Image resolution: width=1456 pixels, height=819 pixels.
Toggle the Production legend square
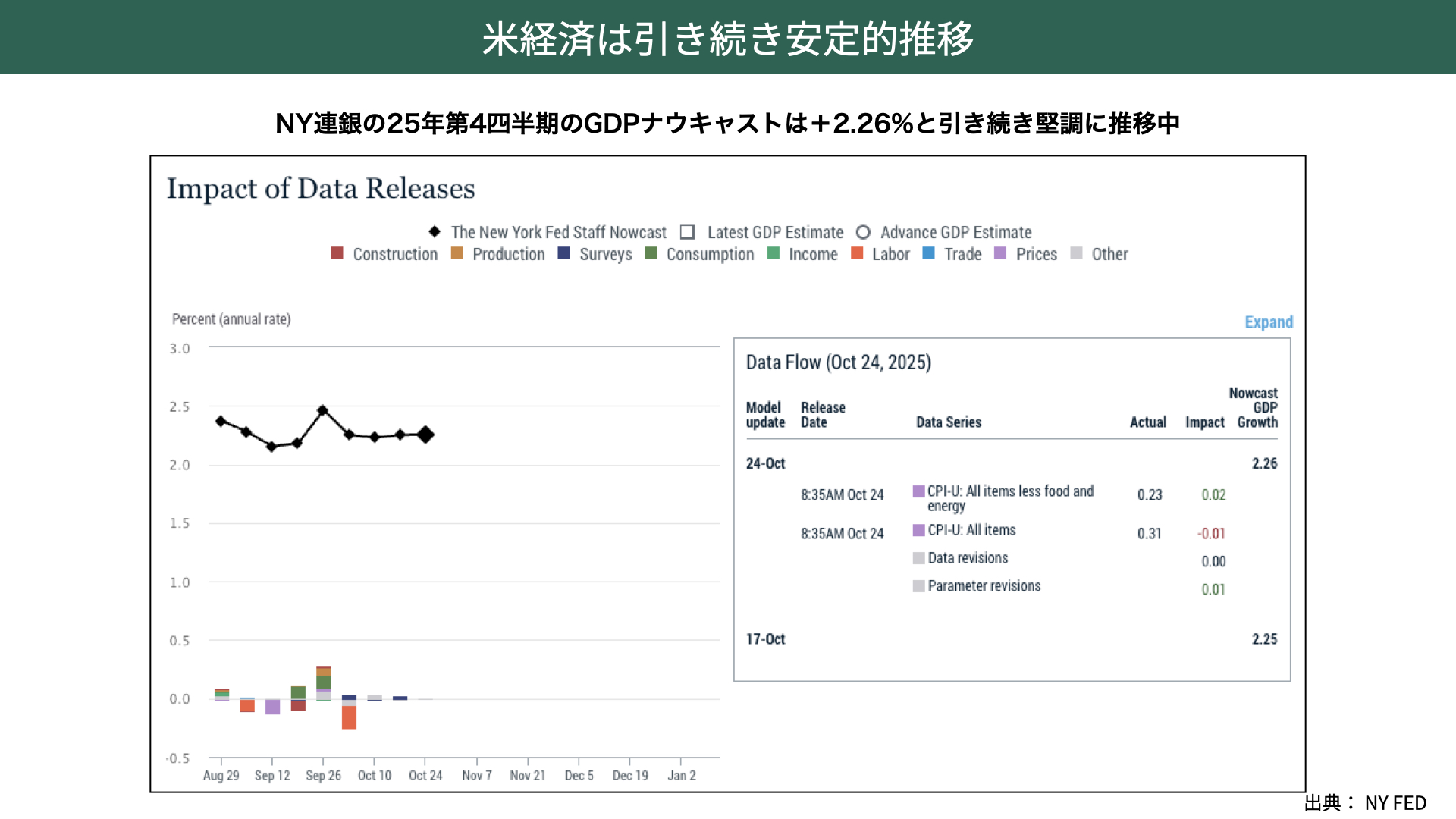[457, 253]
